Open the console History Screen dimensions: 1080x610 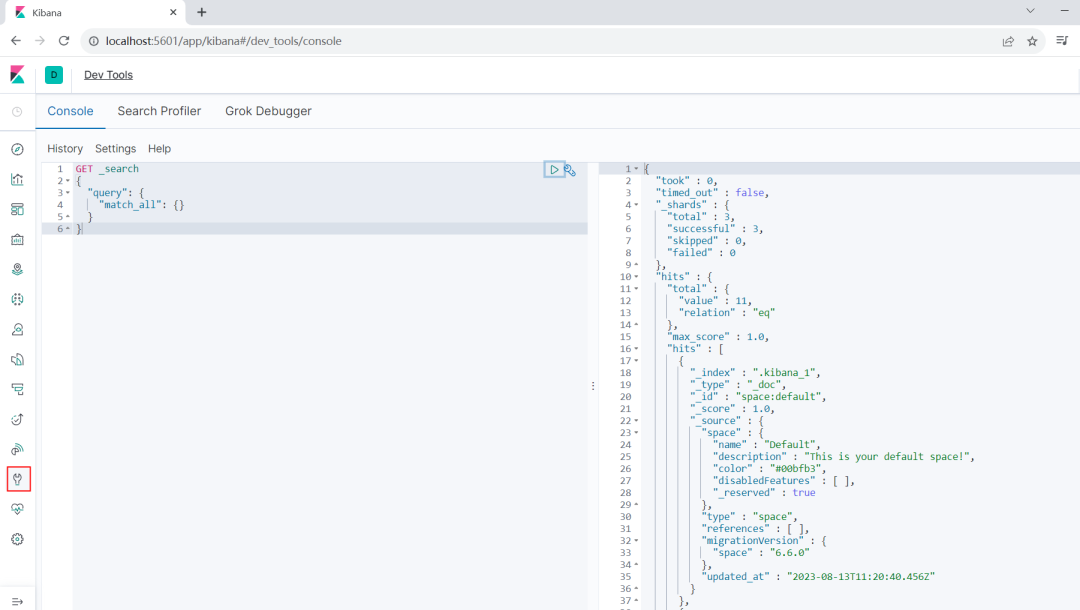coord(65,148)
